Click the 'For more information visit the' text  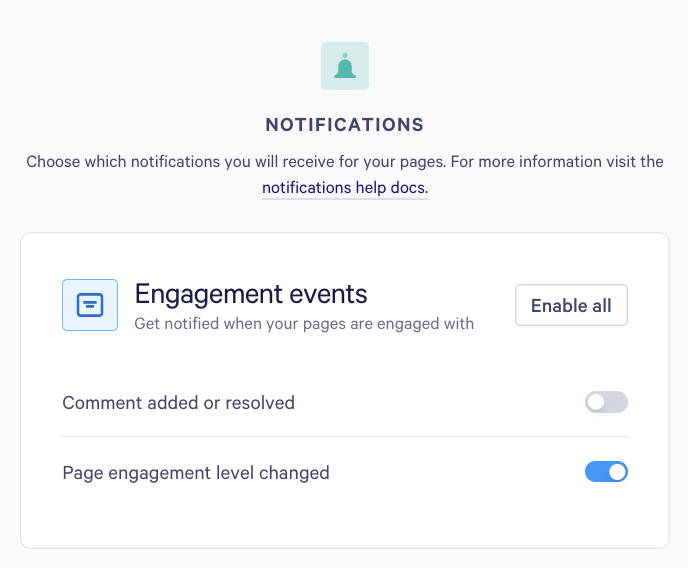[557, 162]
